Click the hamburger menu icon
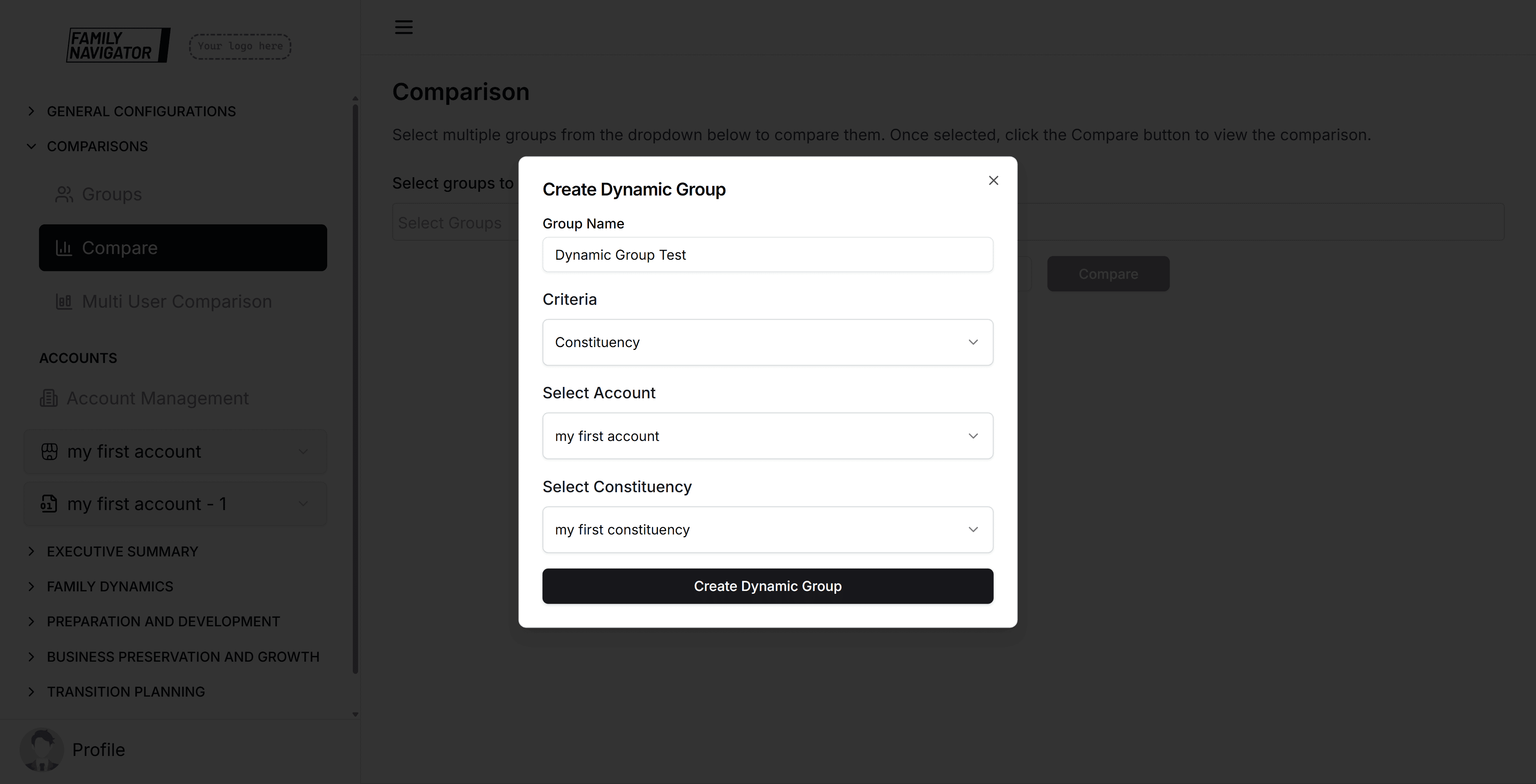Screen dimensions: 1536x784 tap(404, 27)
